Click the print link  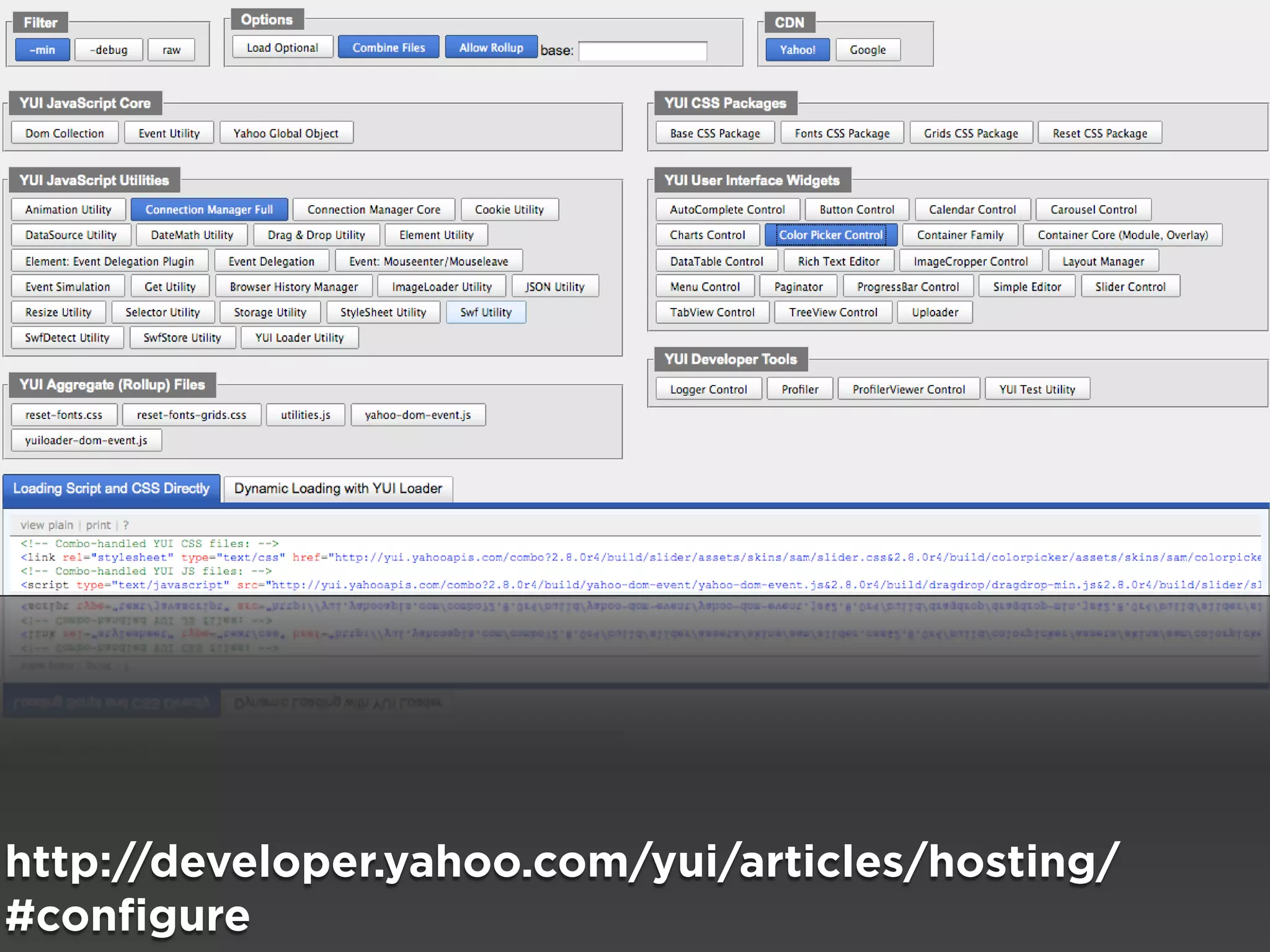tap(98, 525)
